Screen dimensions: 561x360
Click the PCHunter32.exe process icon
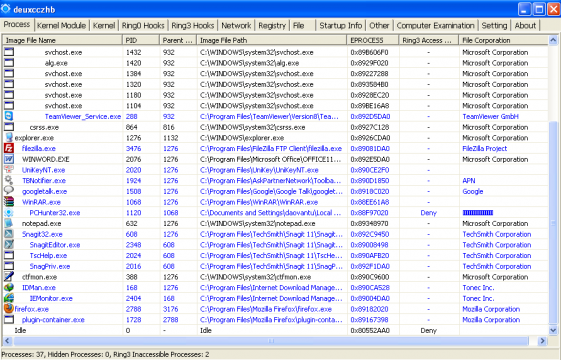[x=9, y=213]
